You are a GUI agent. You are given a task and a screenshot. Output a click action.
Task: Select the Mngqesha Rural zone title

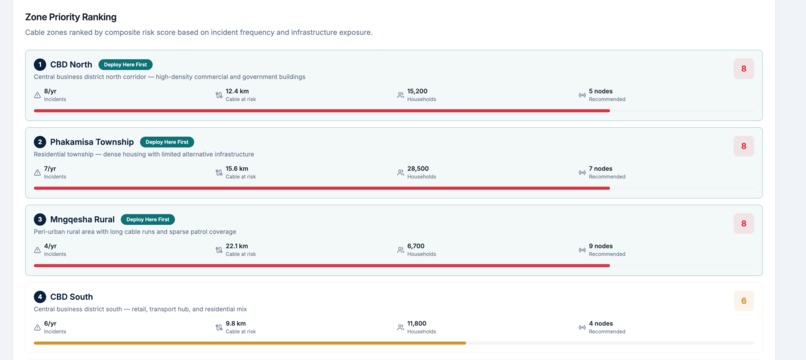(82, 220)
